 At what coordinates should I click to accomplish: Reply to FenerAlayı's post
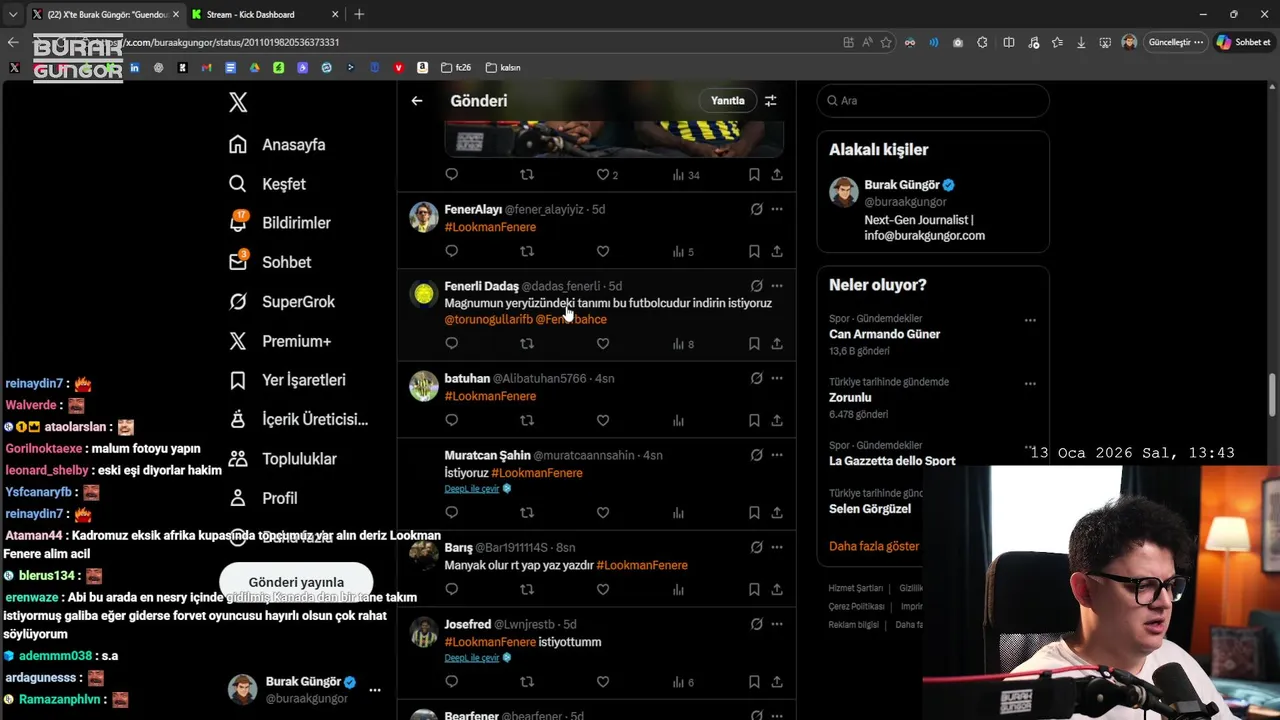pos(452,251)
